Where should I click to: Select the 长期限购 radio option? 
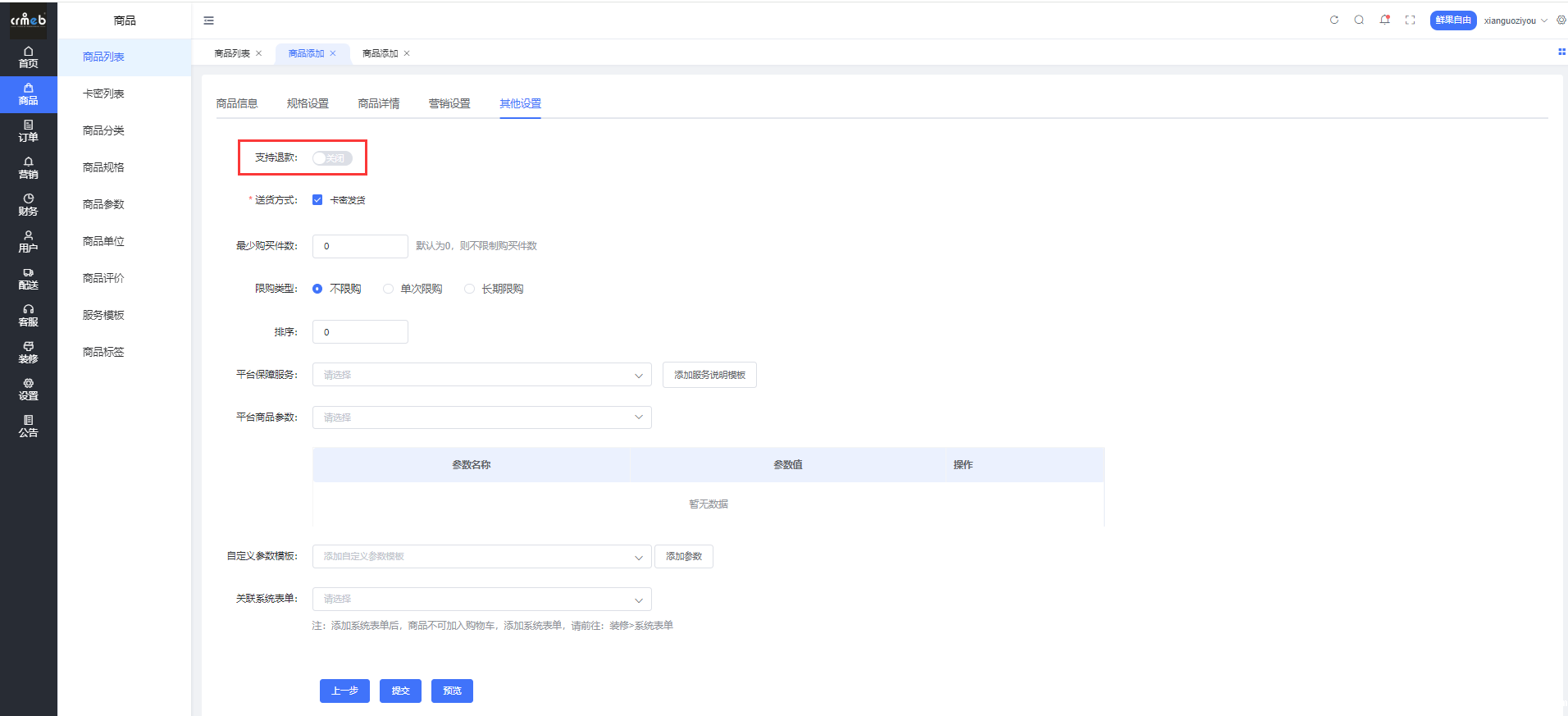coord(470,289)
